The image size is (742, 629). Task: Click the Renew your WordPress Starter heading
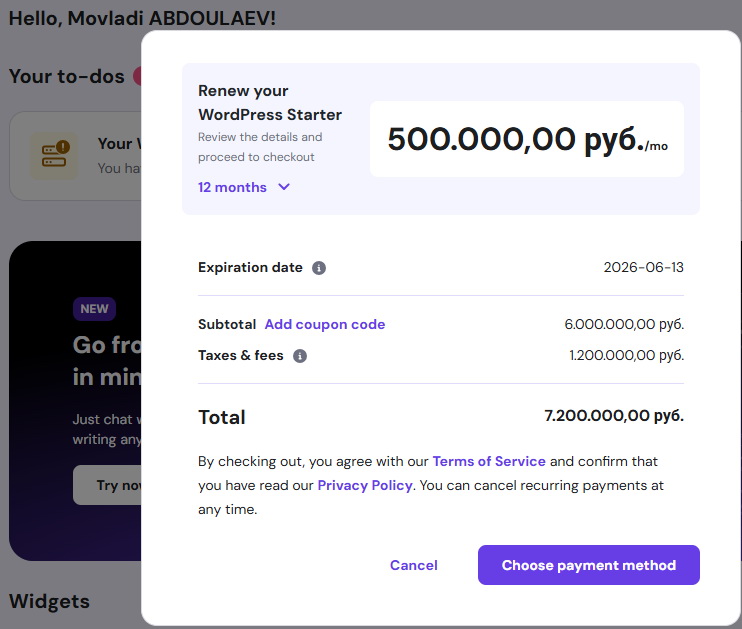click(270, 102)
